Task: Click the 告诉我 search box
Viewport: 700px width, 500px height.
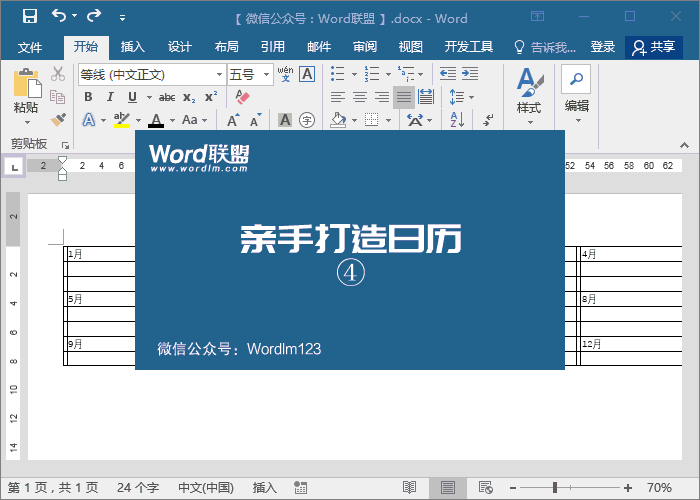Action: coord(545,47)
